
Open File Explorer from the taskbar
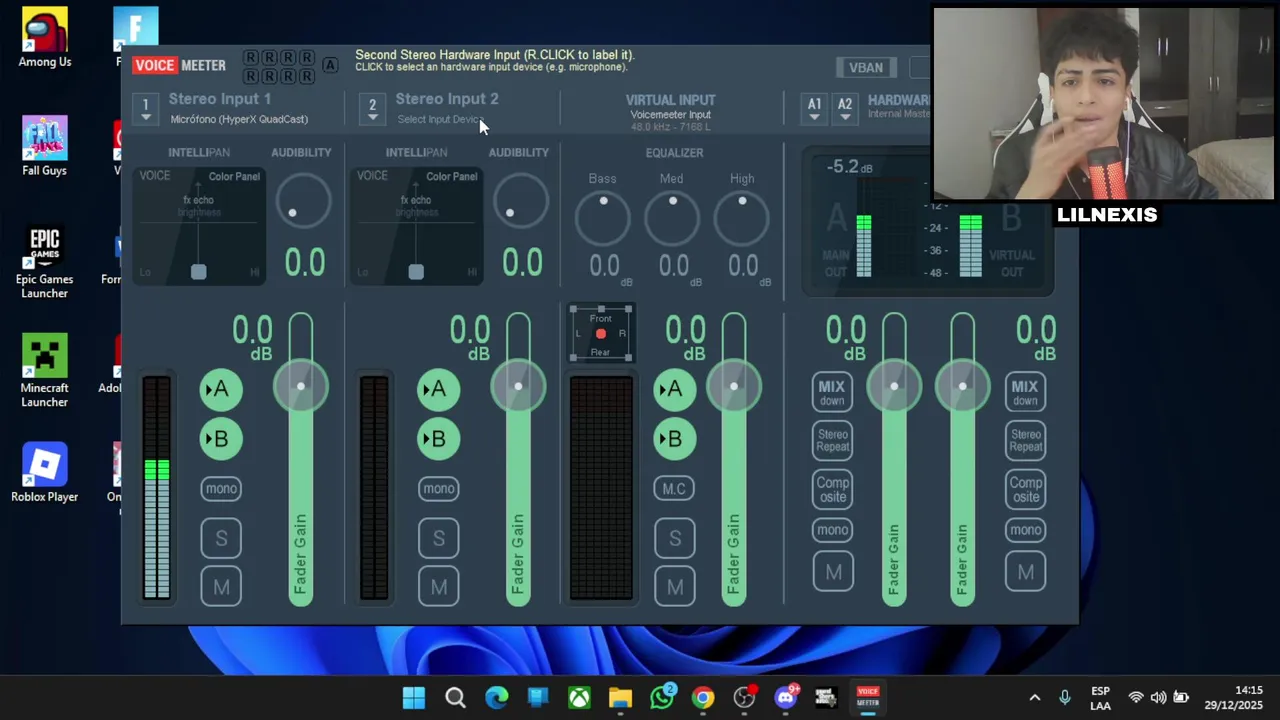[620, 697]
